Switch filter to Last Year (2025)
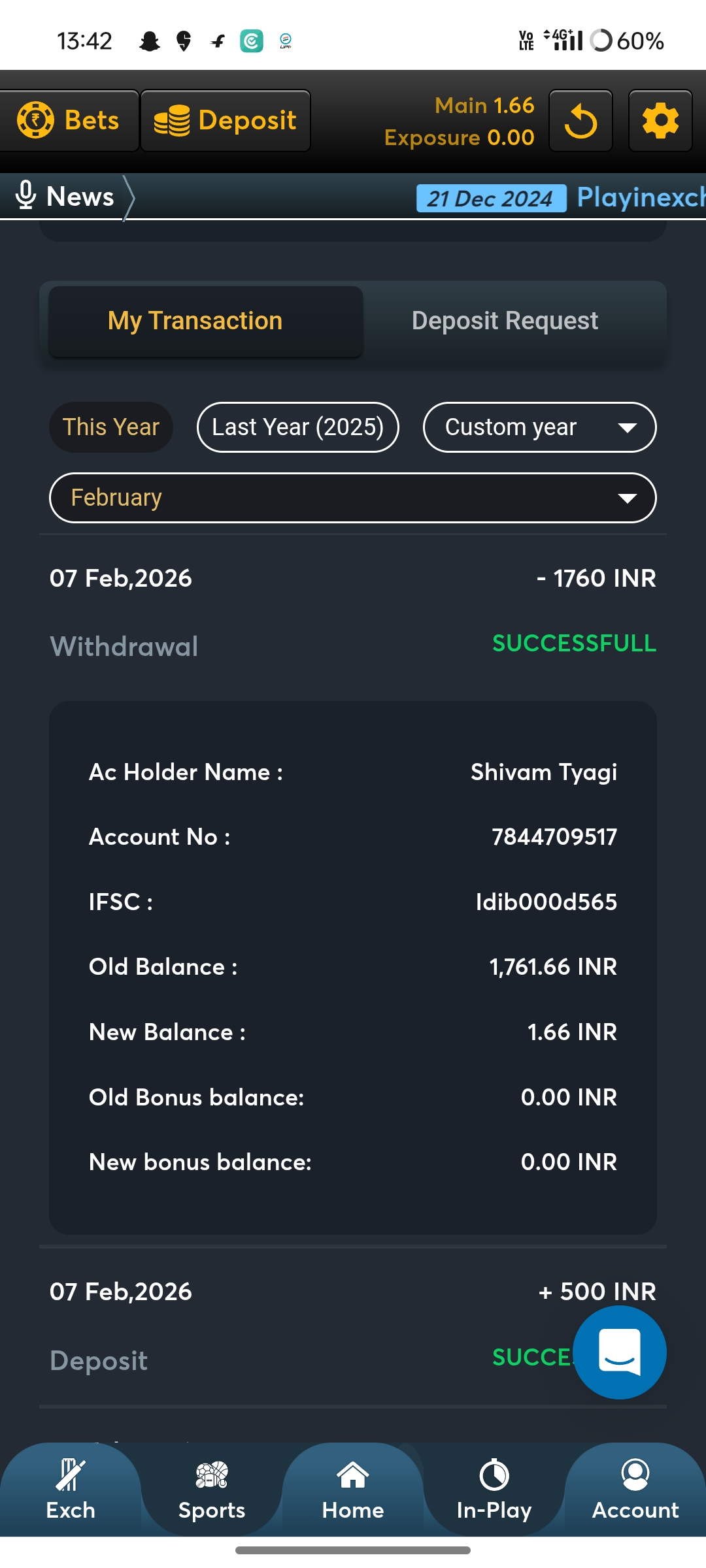 pyautogui.click(x=298, y=427)
